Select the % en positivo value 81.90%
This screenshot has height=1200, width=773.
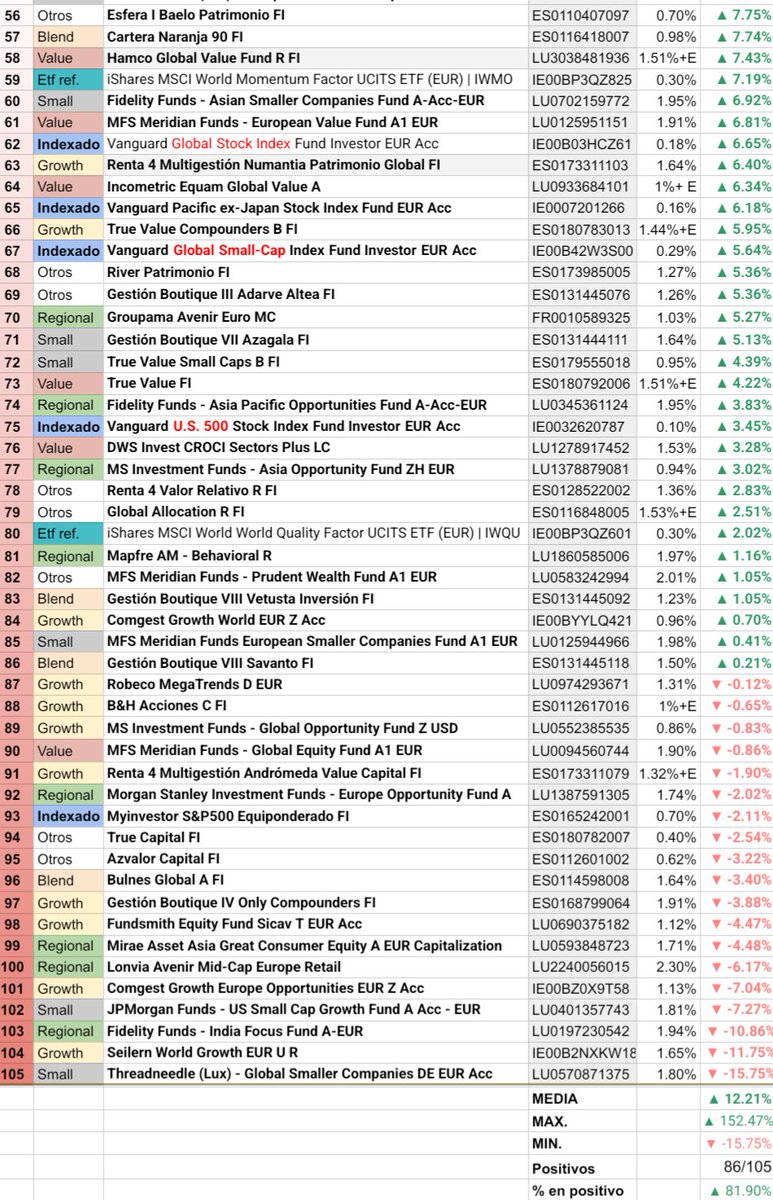point(738,1189)
